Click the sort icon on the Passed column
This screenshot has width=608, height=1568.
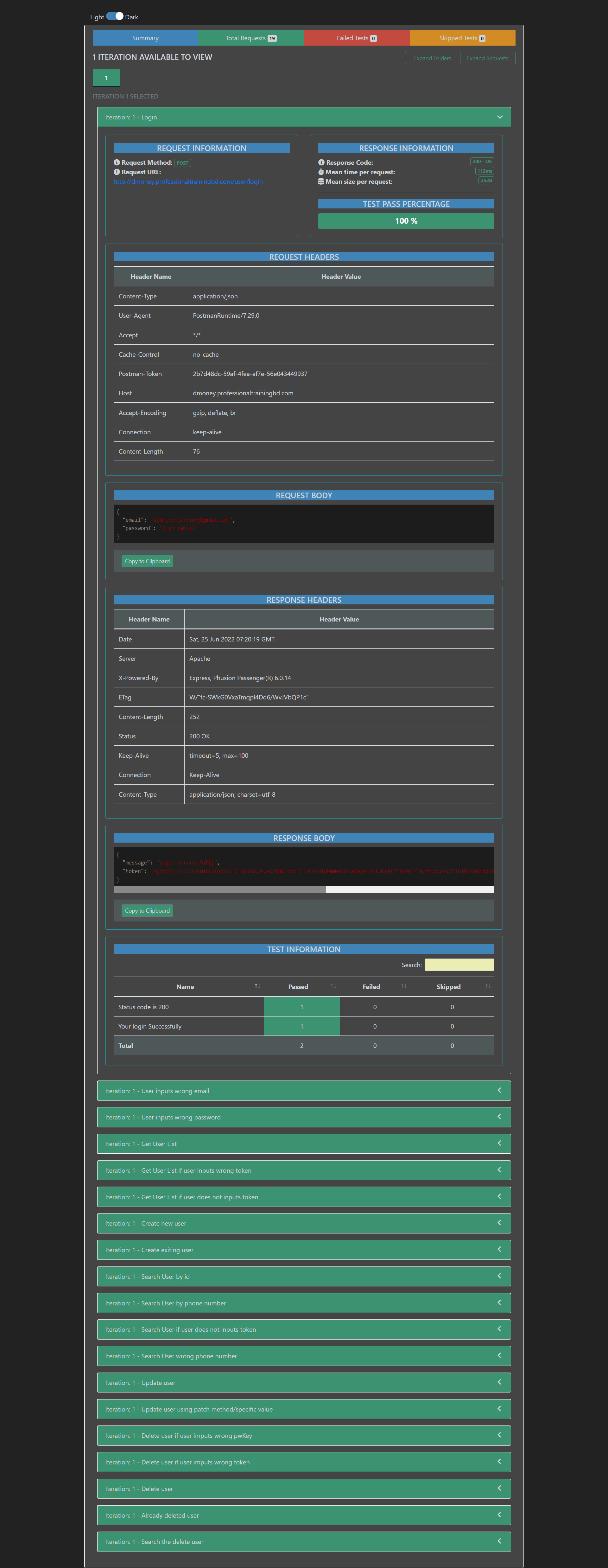(333, 986)
